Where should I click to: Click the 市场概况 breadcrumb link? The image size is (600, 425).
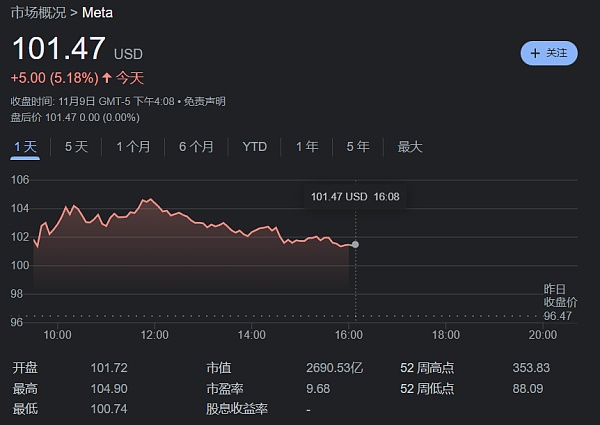pos(38,13)
